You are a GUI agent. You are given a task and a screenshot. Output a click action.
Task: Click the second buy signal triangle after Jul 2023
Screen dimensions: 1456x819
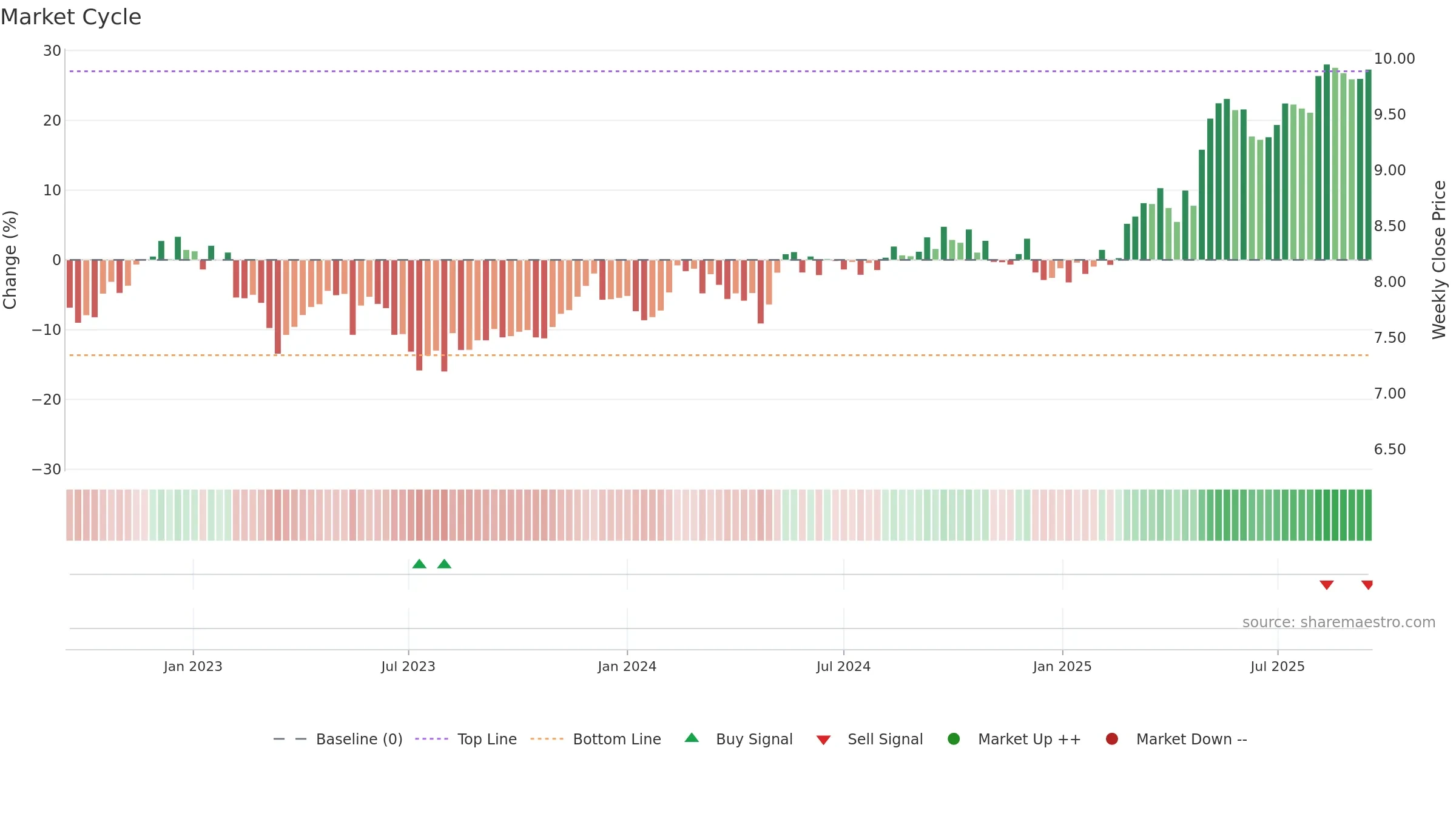[444, 564]
